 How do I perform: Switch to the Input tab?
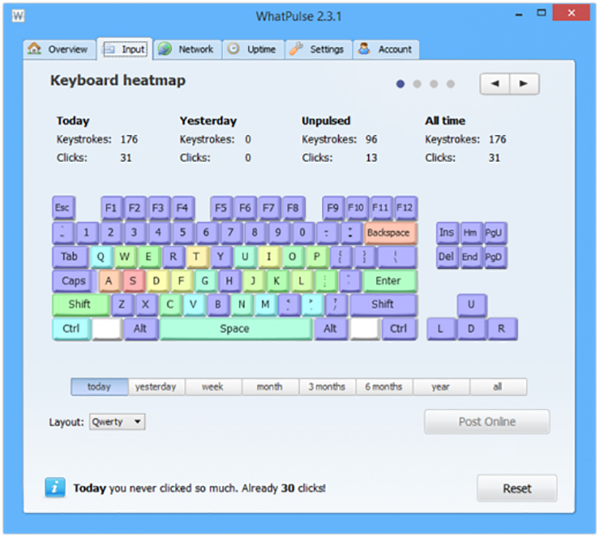(125, 49)
